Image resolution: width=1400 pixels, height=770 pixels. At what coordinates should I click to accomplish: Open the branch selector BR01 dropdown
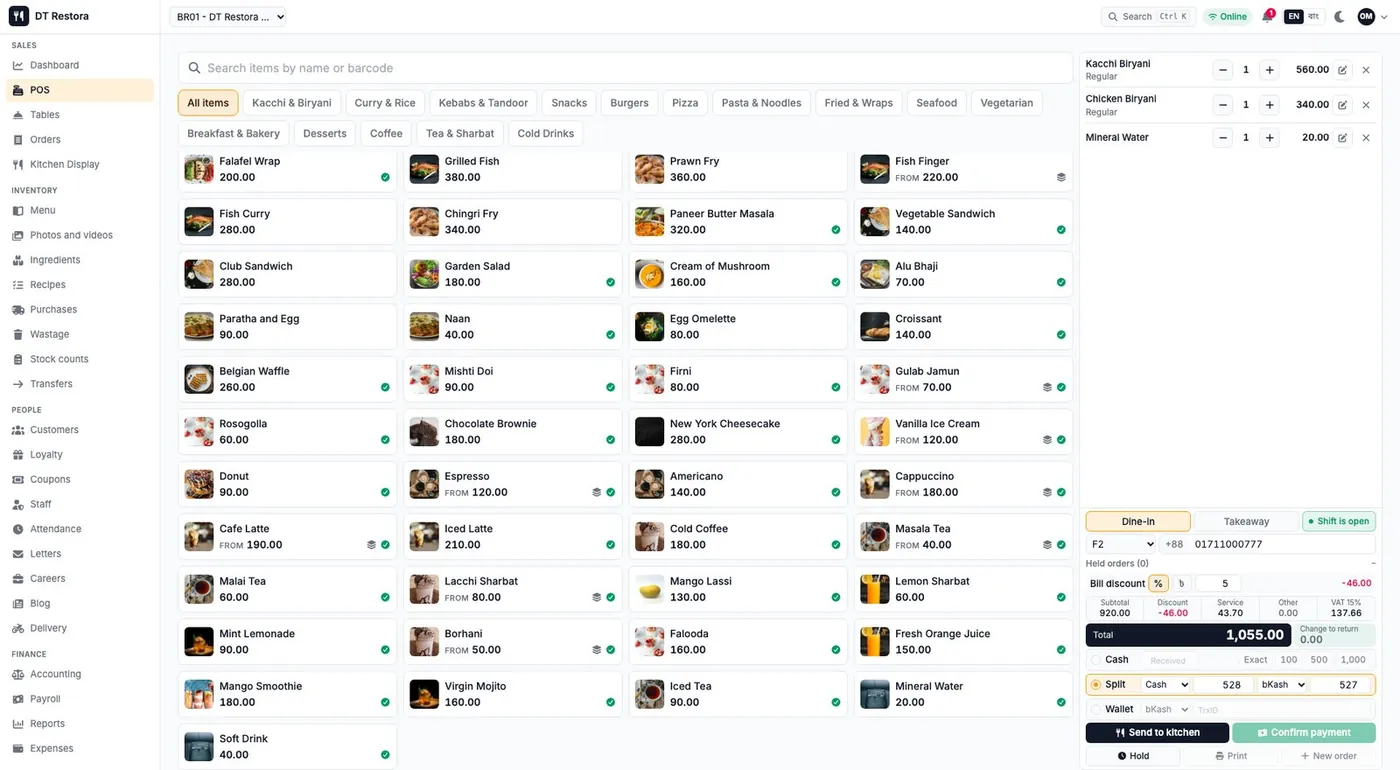228,17
